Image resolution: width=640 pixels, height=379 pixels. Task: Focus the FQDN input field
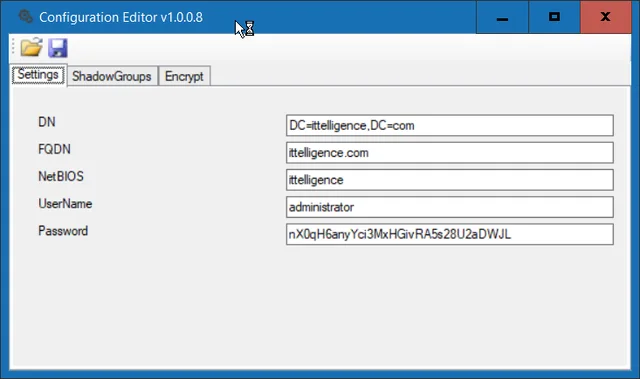coord(449,153)
